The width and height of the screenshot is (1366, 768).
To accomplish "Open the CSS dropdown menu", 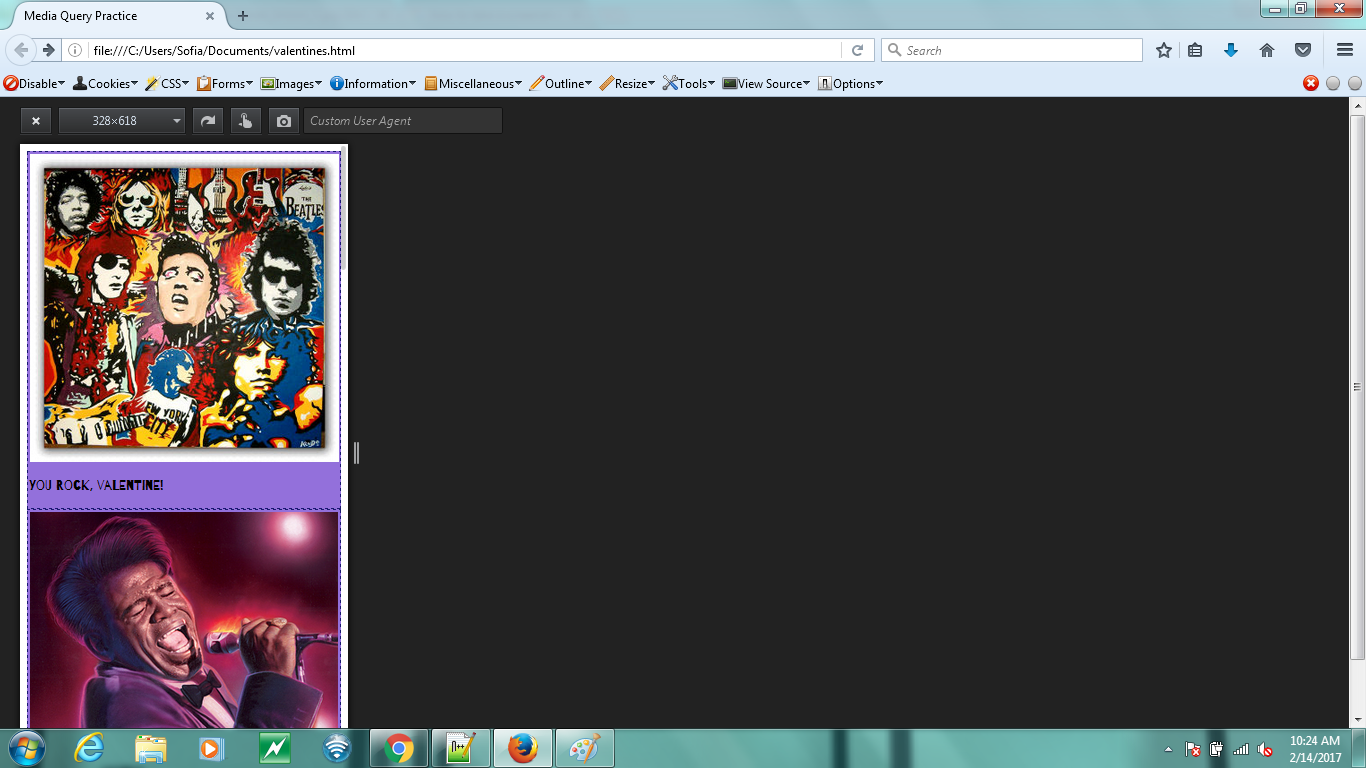I will point(167,84).
